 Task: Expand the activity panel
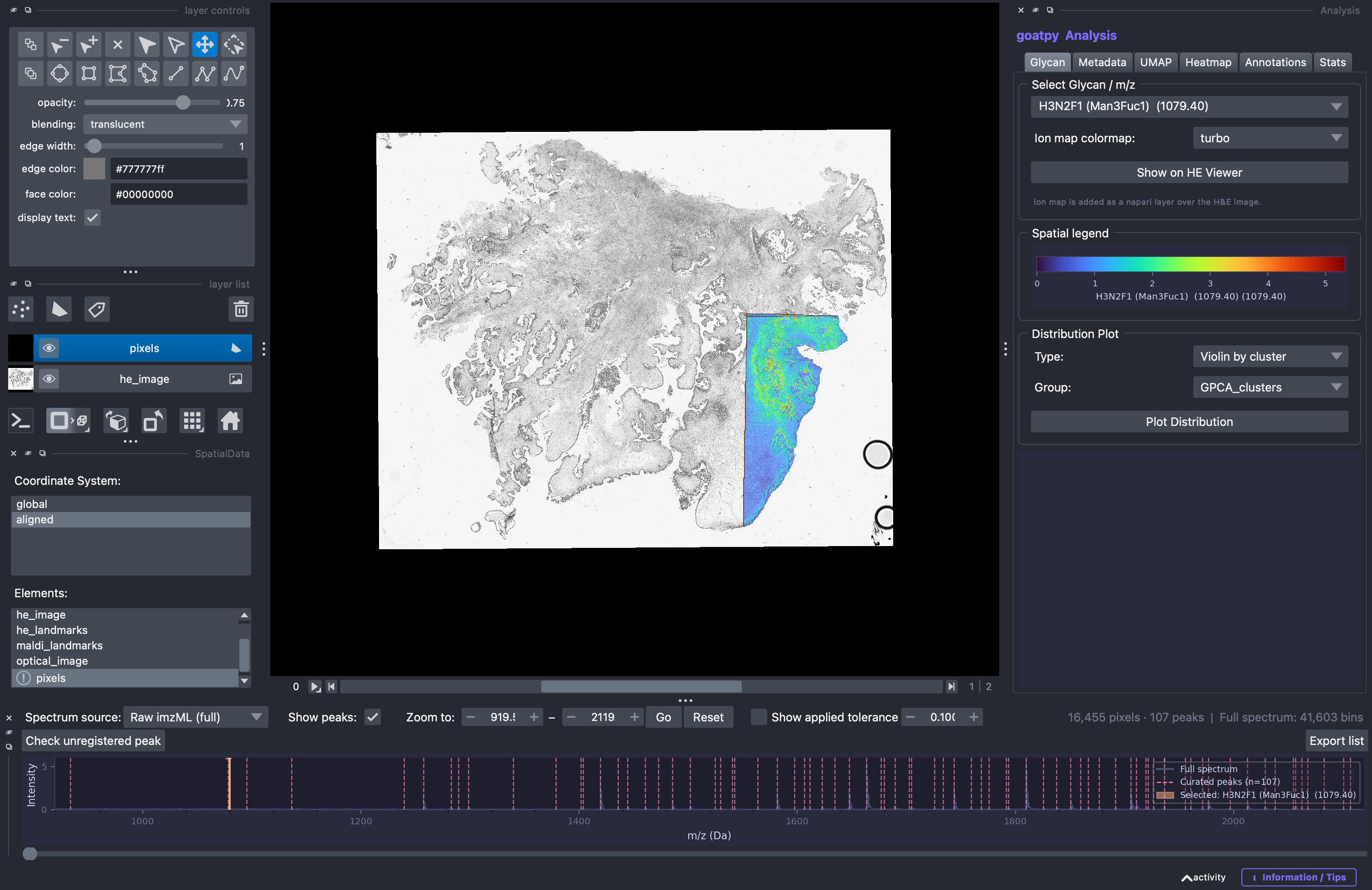coord(1204,877)
